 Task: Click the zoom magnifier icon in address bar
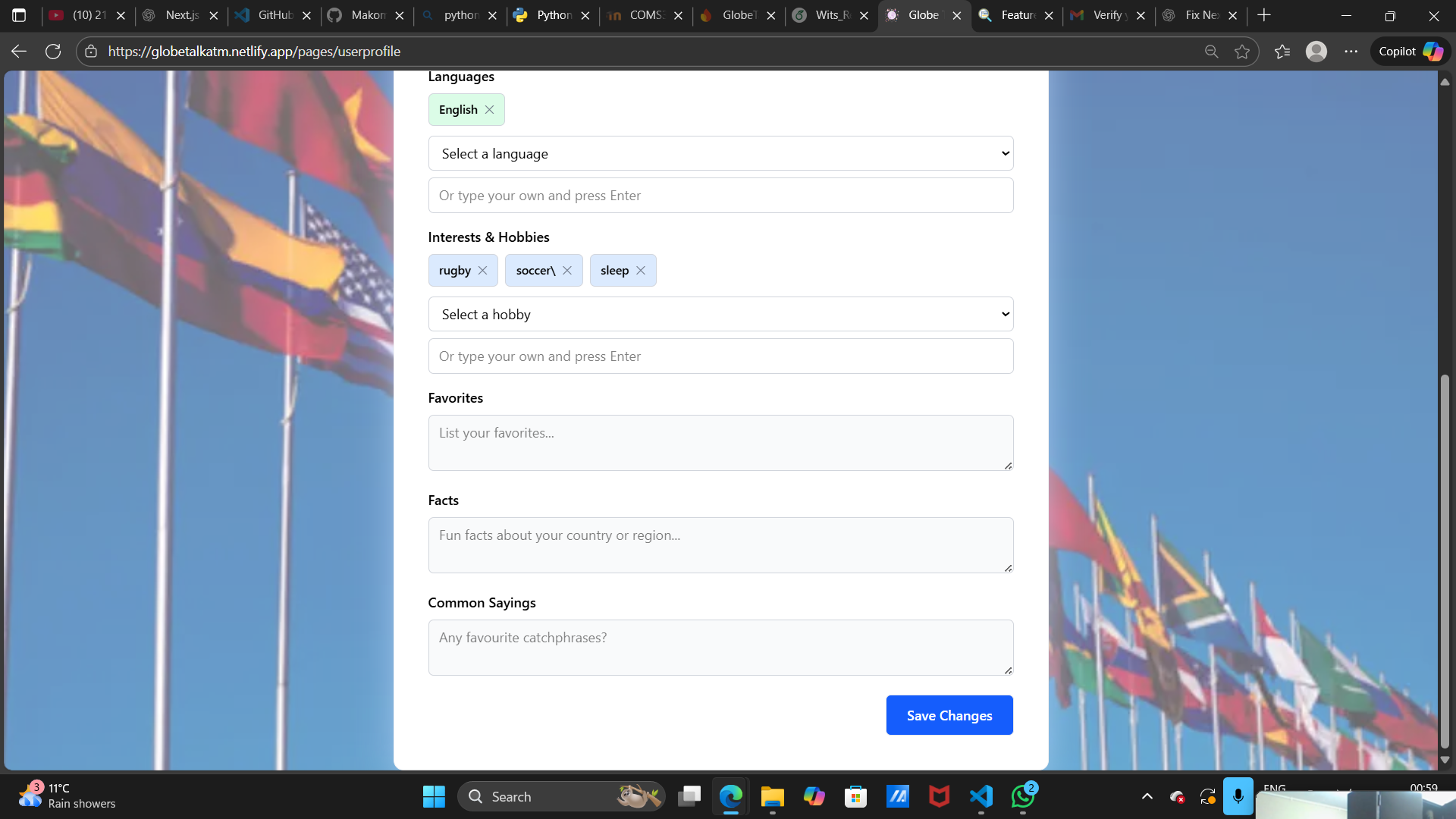click(x=1211, y=51)
